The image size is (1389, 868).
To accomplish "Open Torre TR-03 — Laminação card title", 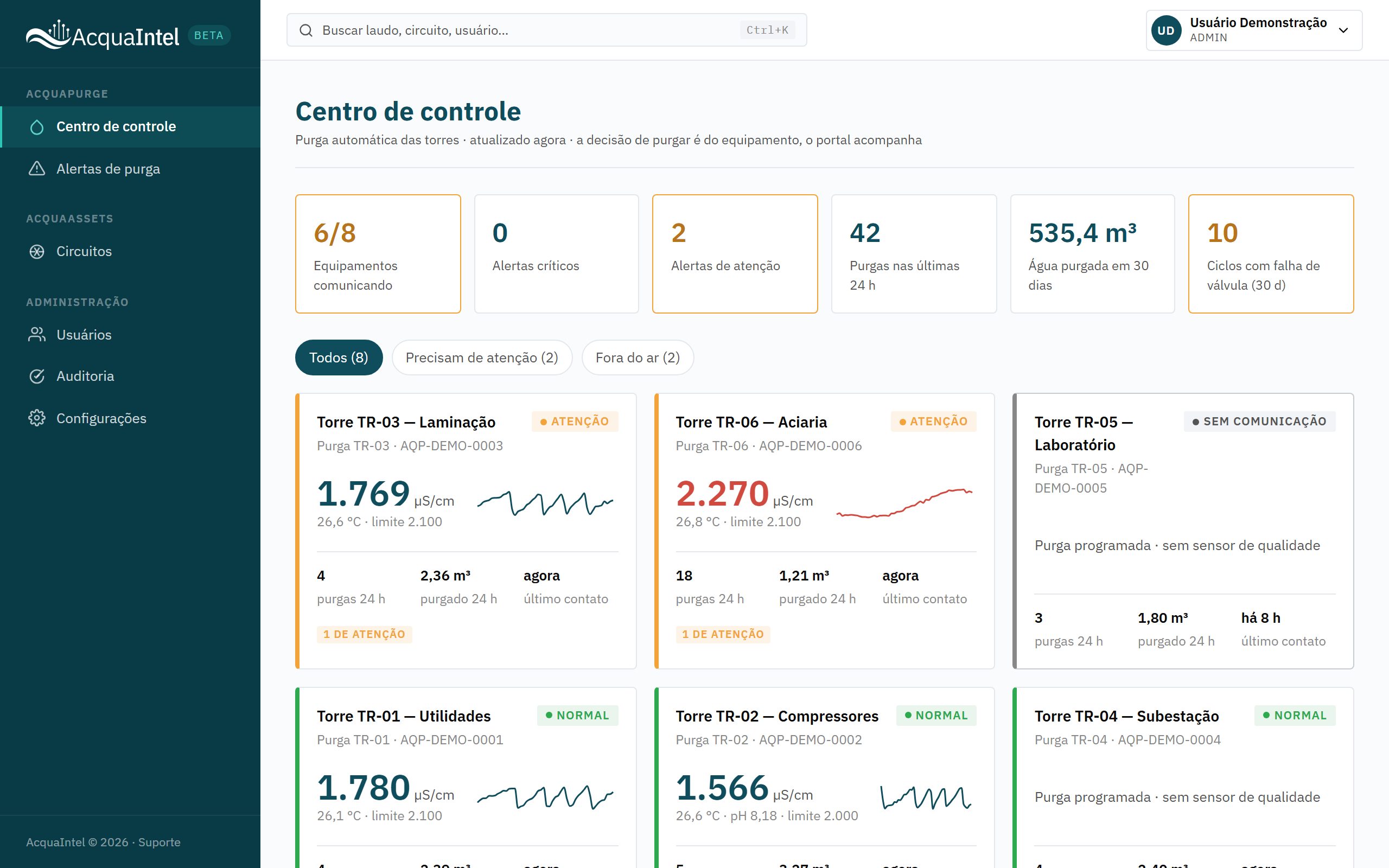I will click(x=406, y=422).
